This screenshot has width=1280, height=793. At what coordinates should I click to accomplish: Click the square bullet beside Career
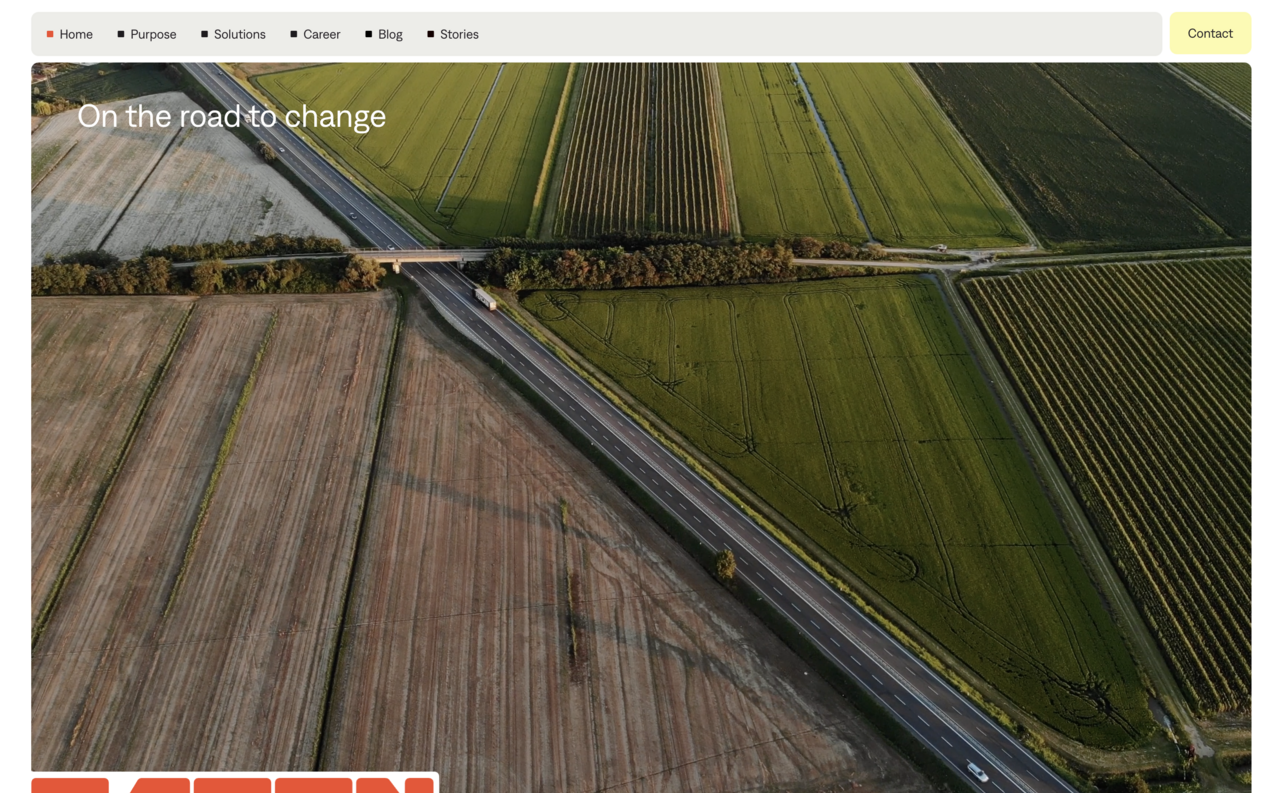294,34
